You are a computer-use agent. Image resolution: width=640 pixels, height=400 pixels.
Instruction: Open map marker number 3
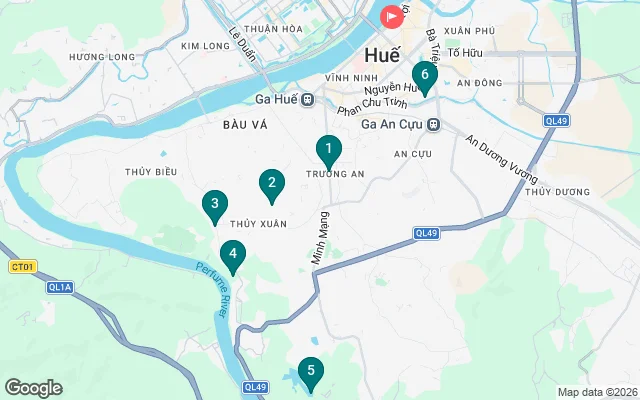(215, 208)
